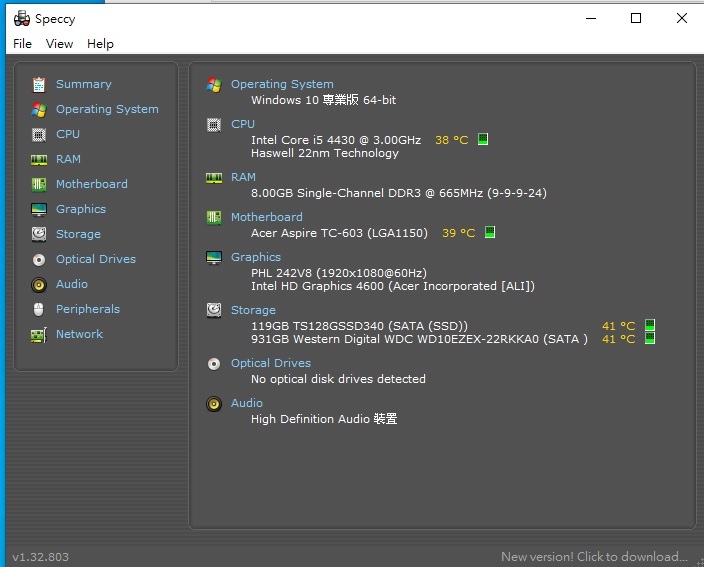Click the CPU chip icon in sidebar

[39, 134]
